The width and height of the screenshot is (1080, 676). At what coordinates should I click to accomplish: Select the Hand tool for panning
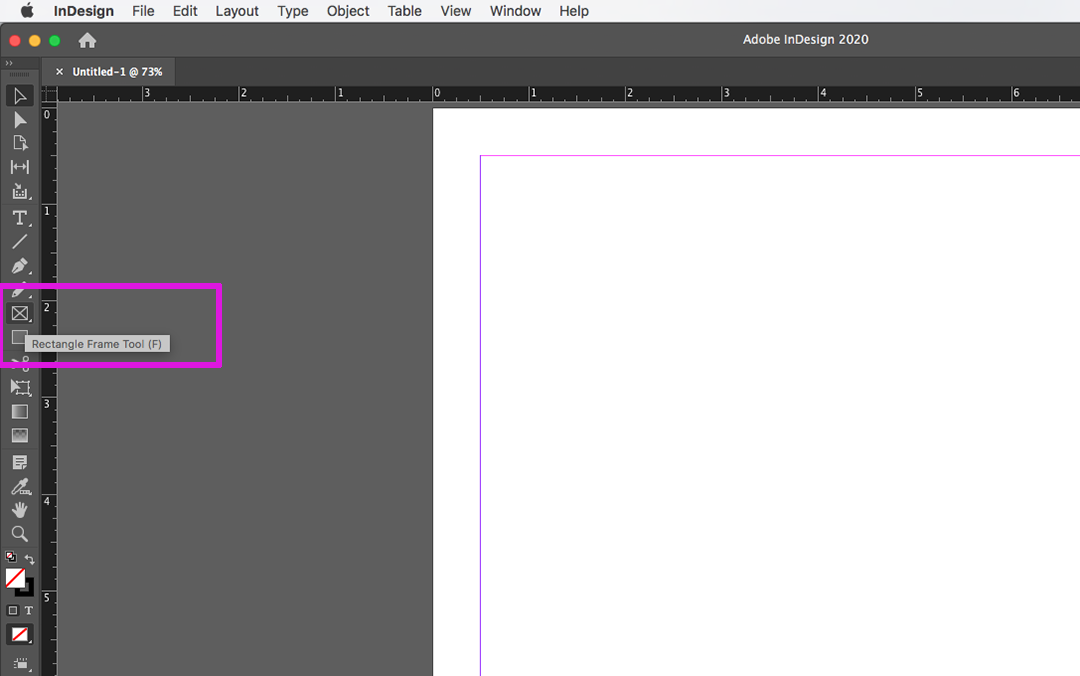(x=20, y=509)
